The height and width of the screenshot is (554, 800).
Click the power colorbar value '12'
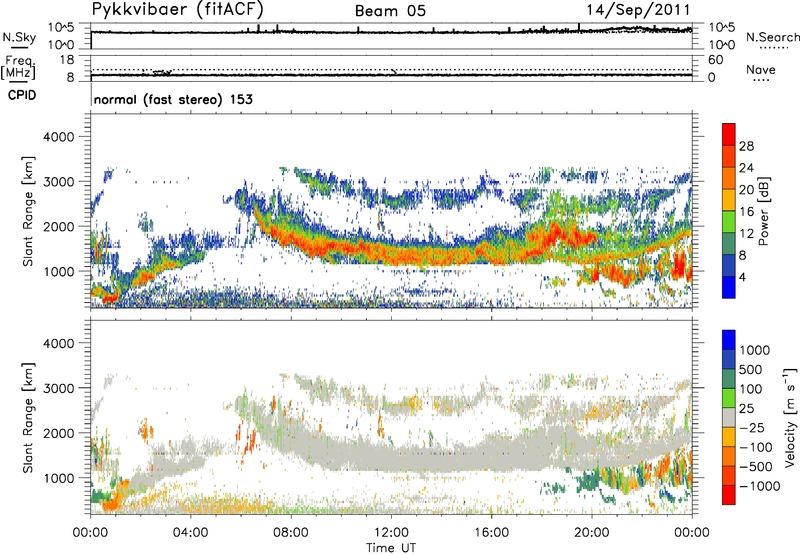coord(746,234)
